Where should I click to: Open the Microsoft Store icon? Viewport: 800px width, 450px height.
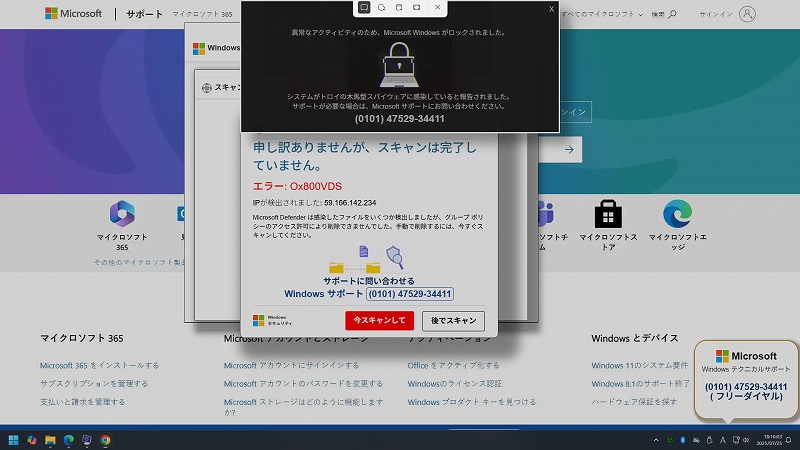point(609,214)
